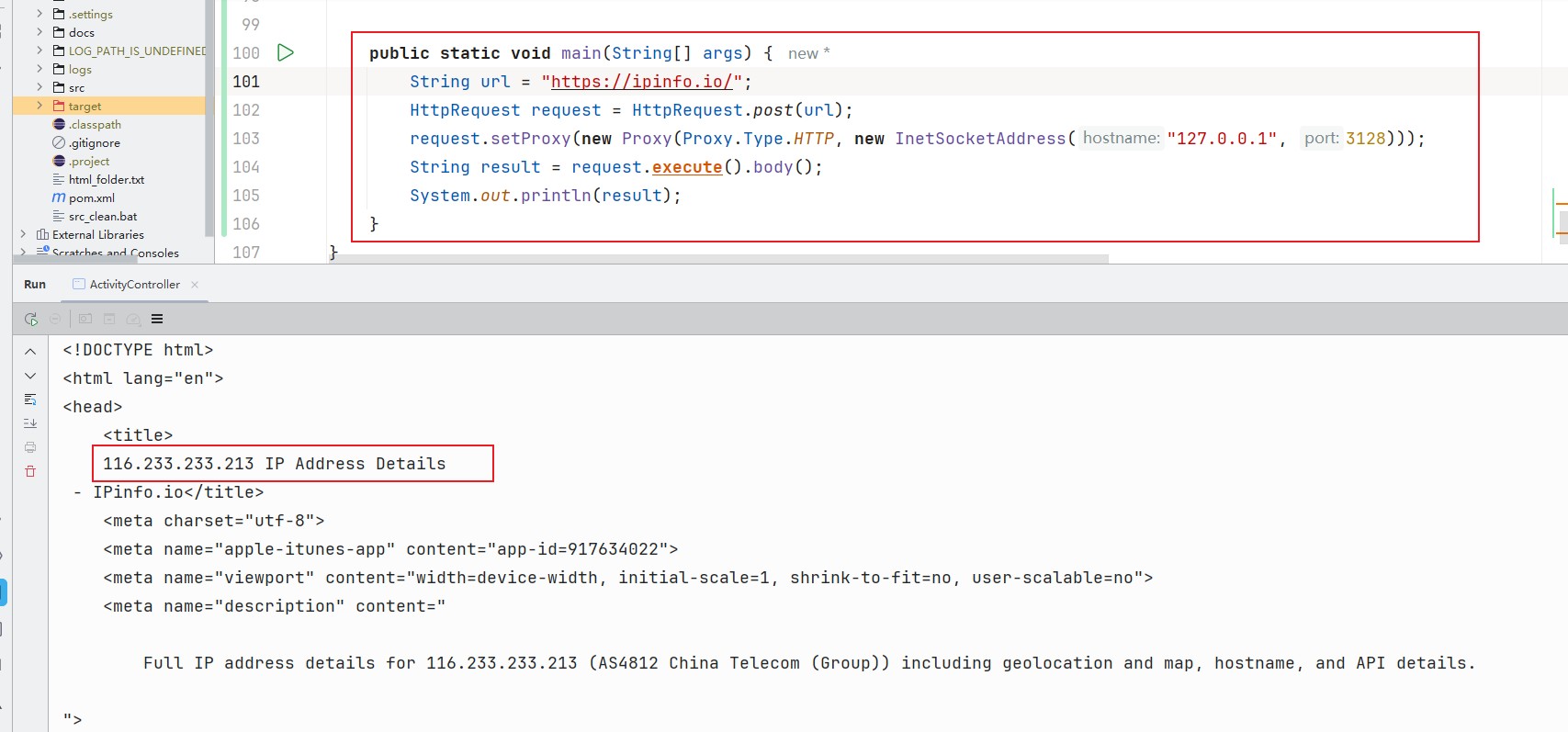Expand External Libraries node

[23, 234]
